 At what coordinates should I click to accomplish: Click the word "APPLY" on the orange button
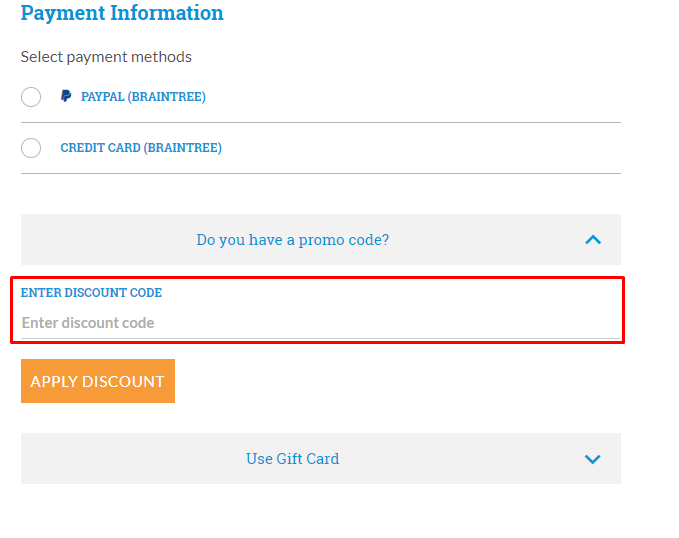click(x=53, y=381)
